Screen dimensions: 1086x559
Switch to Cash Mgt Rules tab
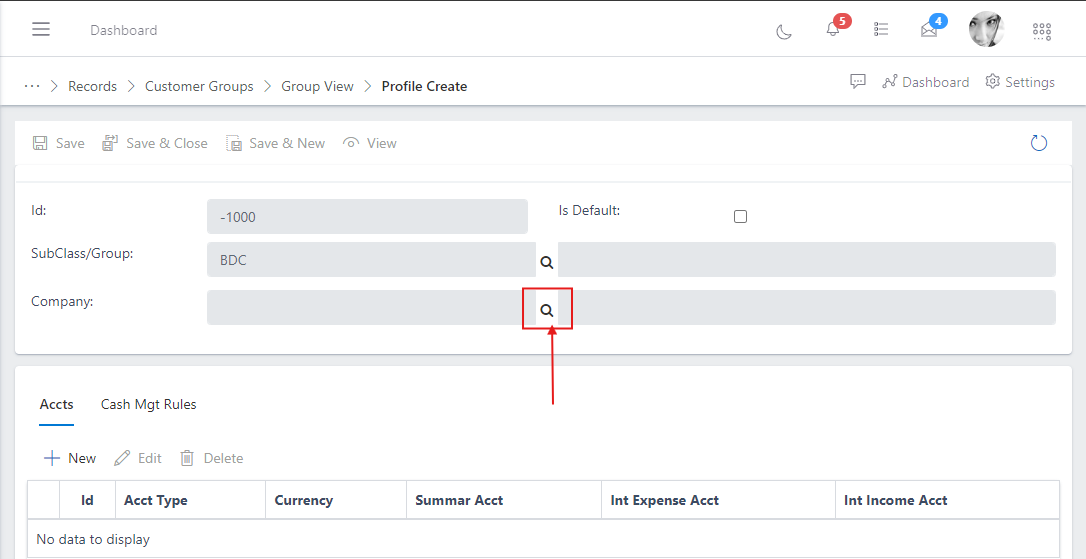(x=148, y=405)
